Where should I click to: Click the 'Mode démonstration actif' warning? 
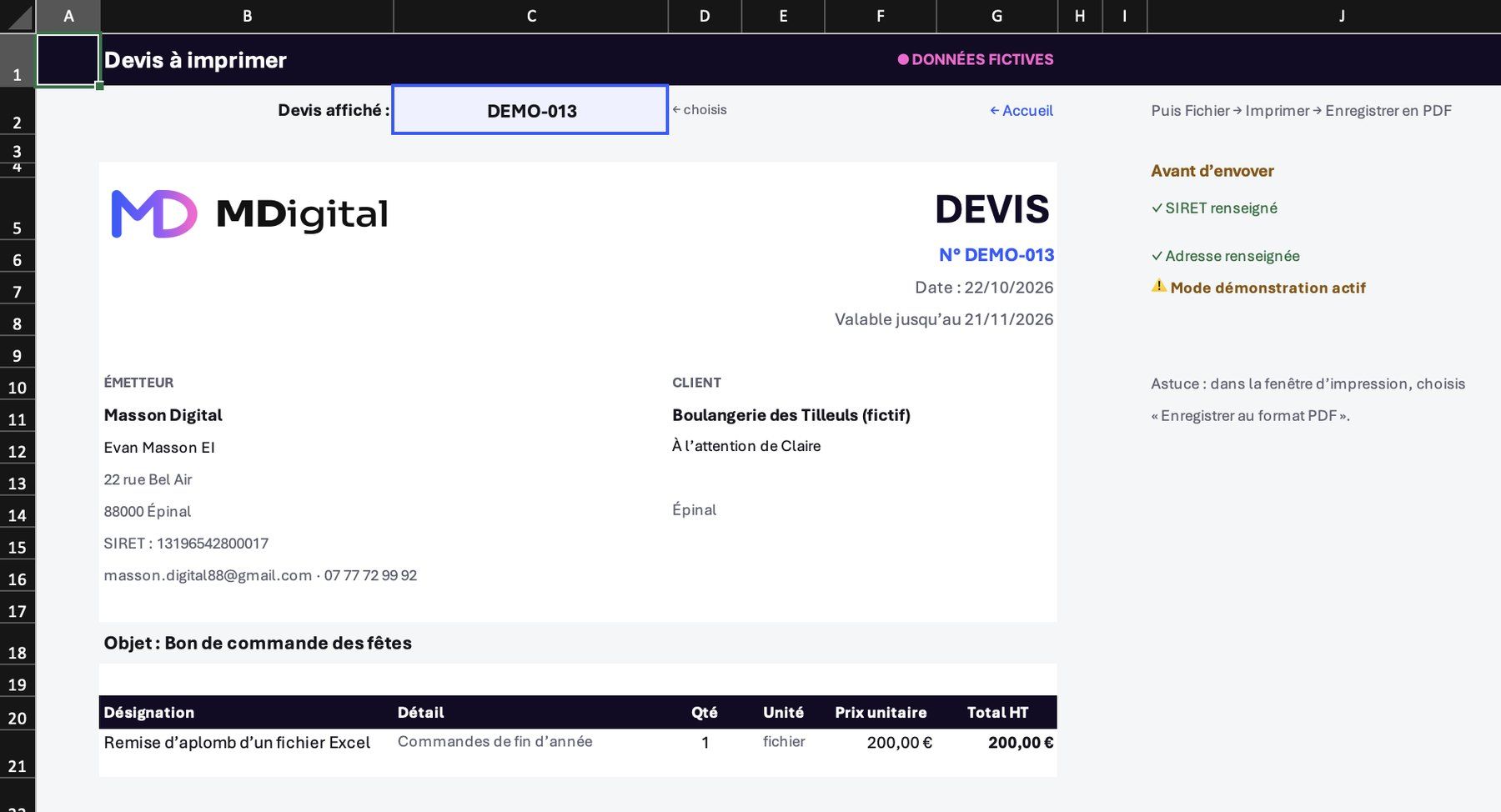click(x=1258, y=288)
